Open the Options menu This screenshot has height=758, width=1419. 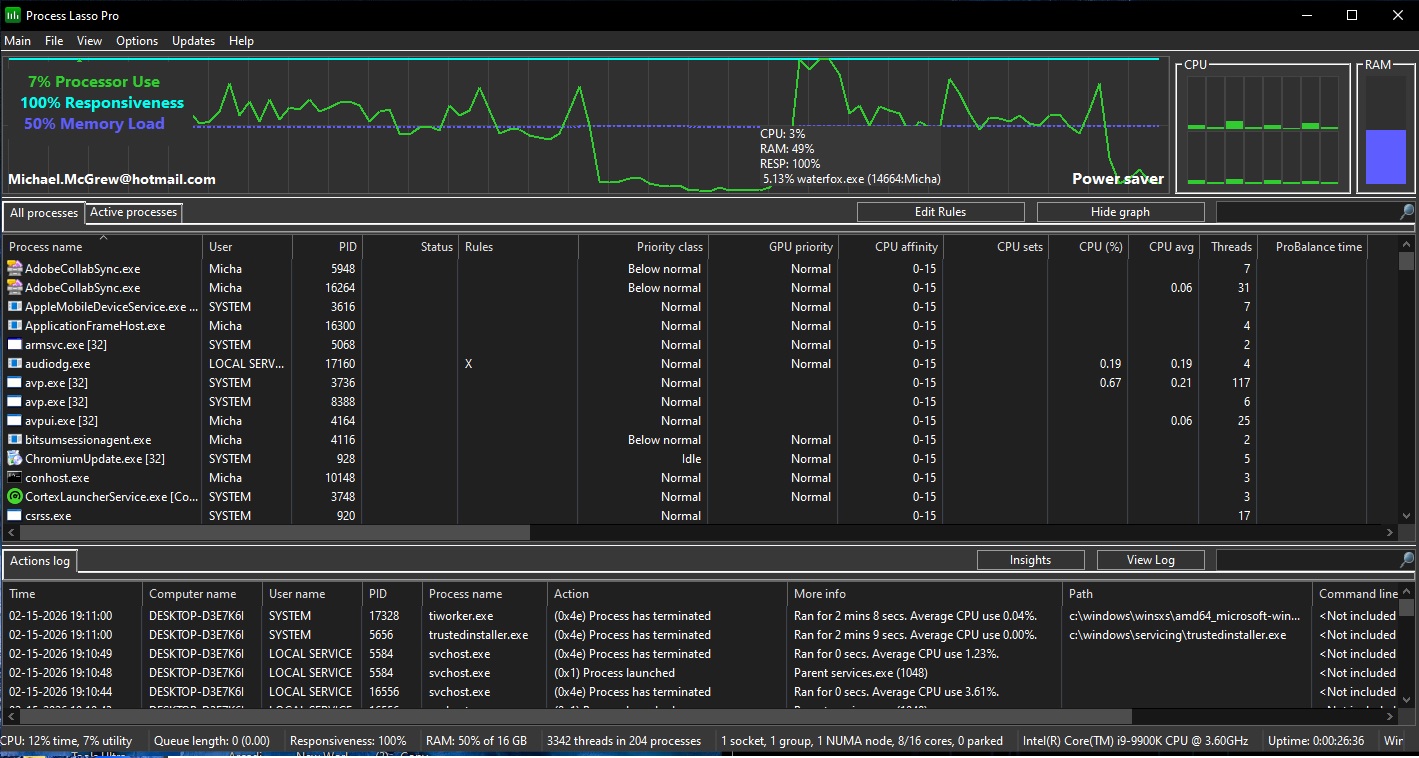(137, 41)
